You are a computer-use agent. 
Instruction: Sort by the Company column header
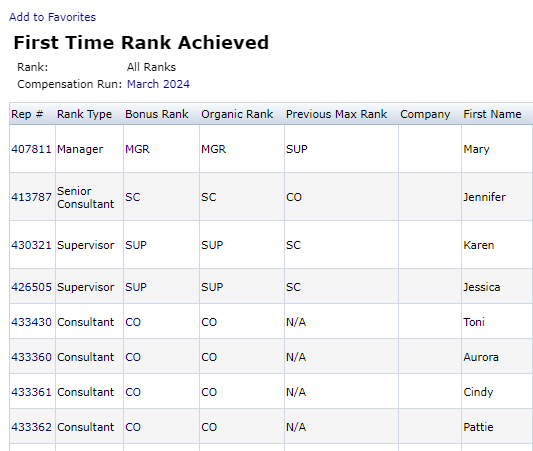click(x=425, y=114)
